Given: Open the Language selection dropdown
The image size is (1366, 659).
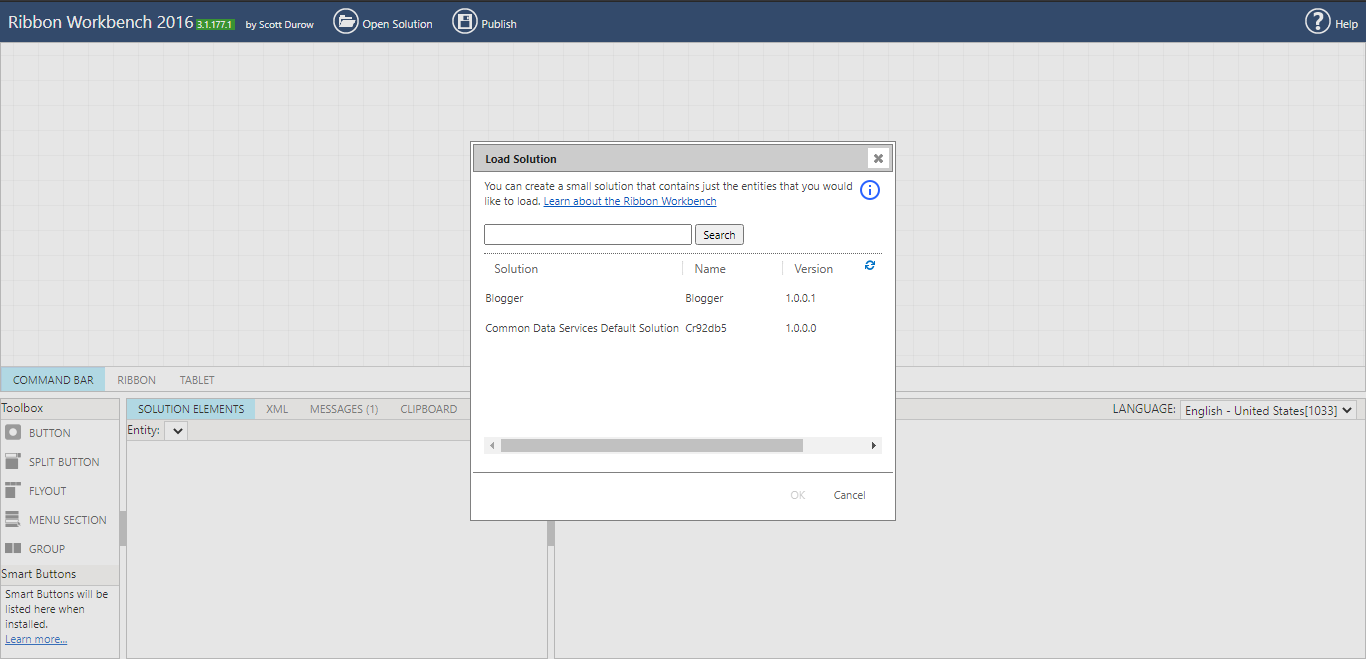Looking at the screenshot, I should point(1267,409).
